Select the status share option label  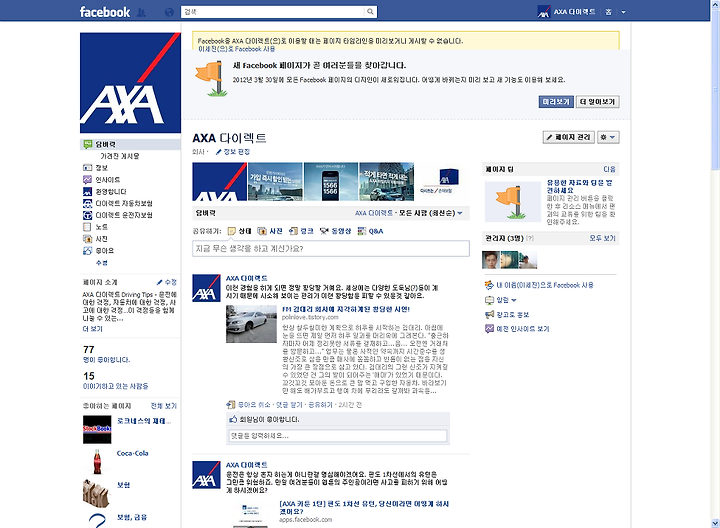245,231
